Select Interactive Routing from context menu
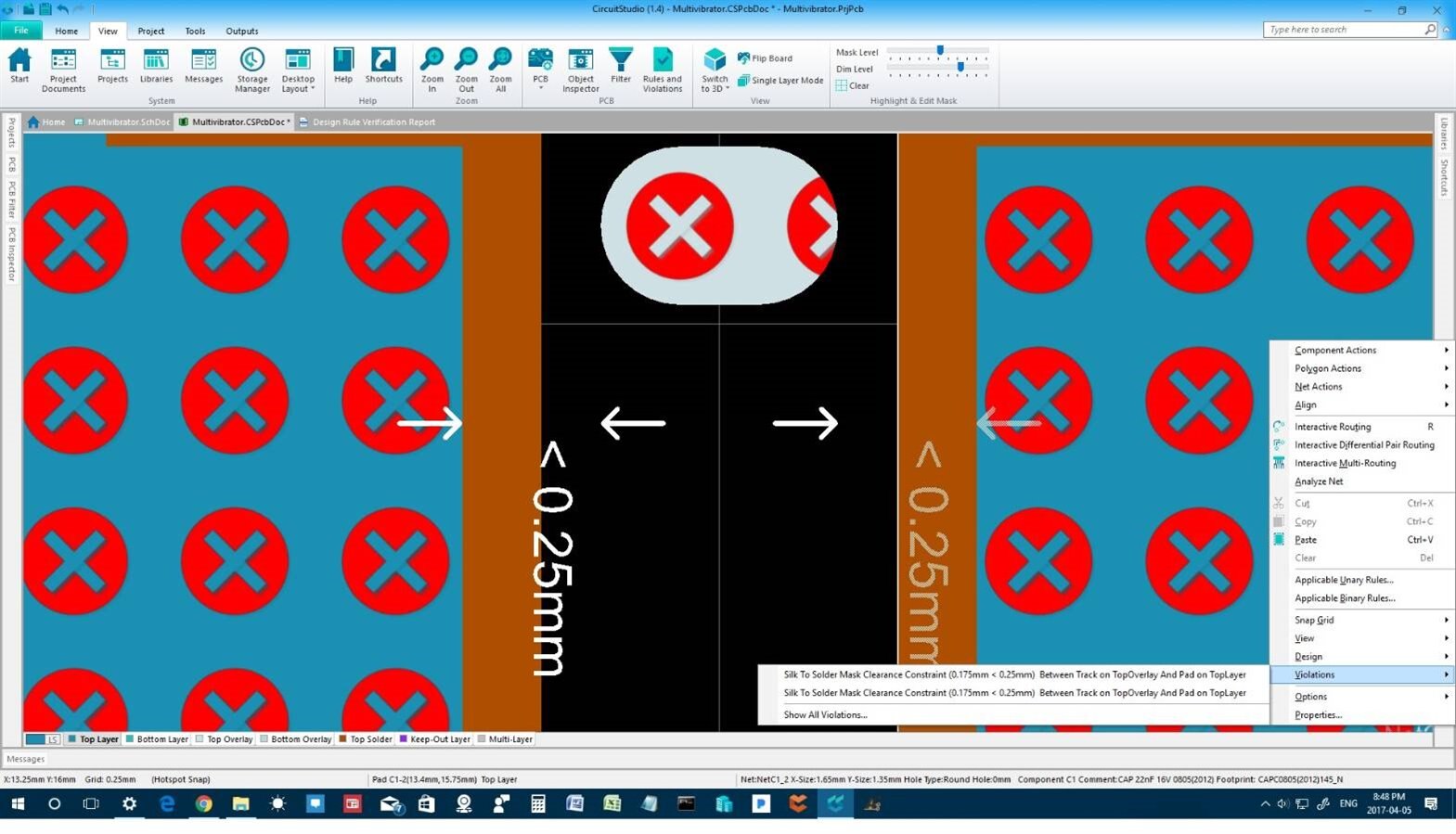This screenshot has height=834, width=1456. 1333,427
